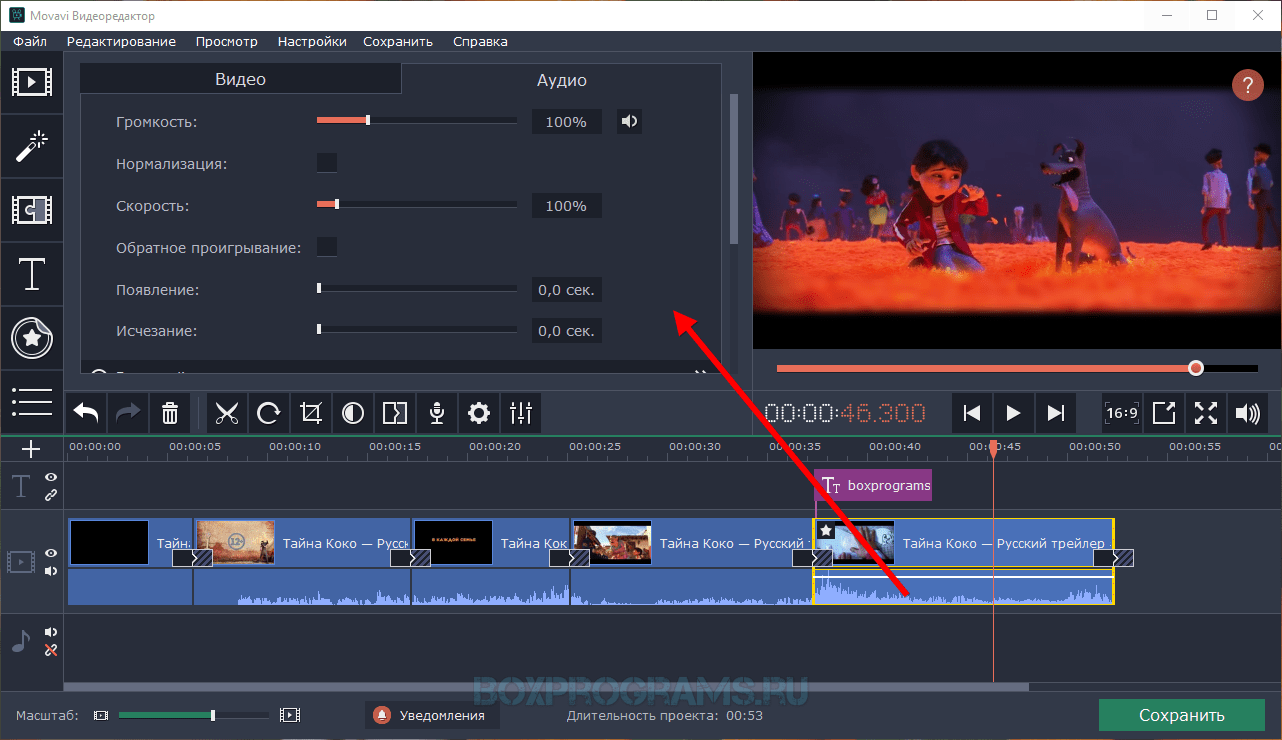Hide the video track with its eye toggle
Image resolution: width=1282 pixels, height=740 pixels.
click(x=51, y=553)
